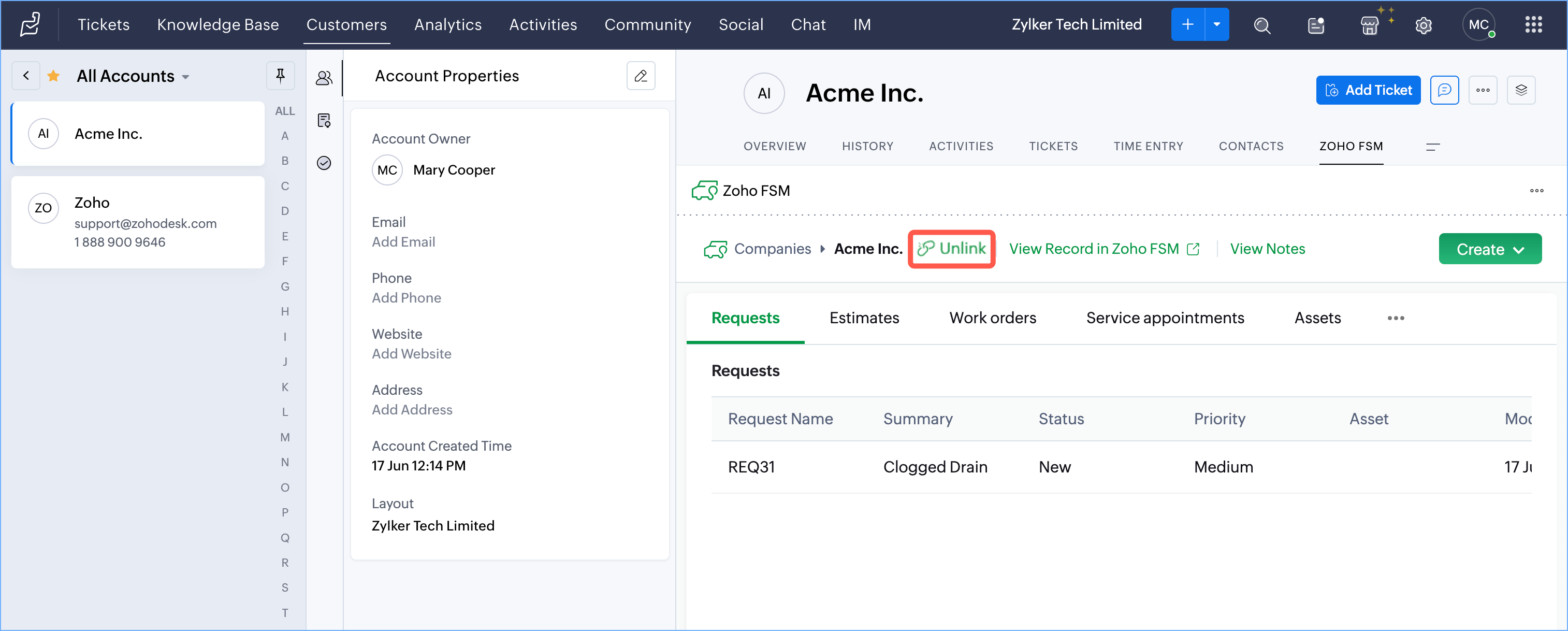Open the setup gear icon
Viewport: 1568px width, 631px height.
click(x=1423, y=25)
